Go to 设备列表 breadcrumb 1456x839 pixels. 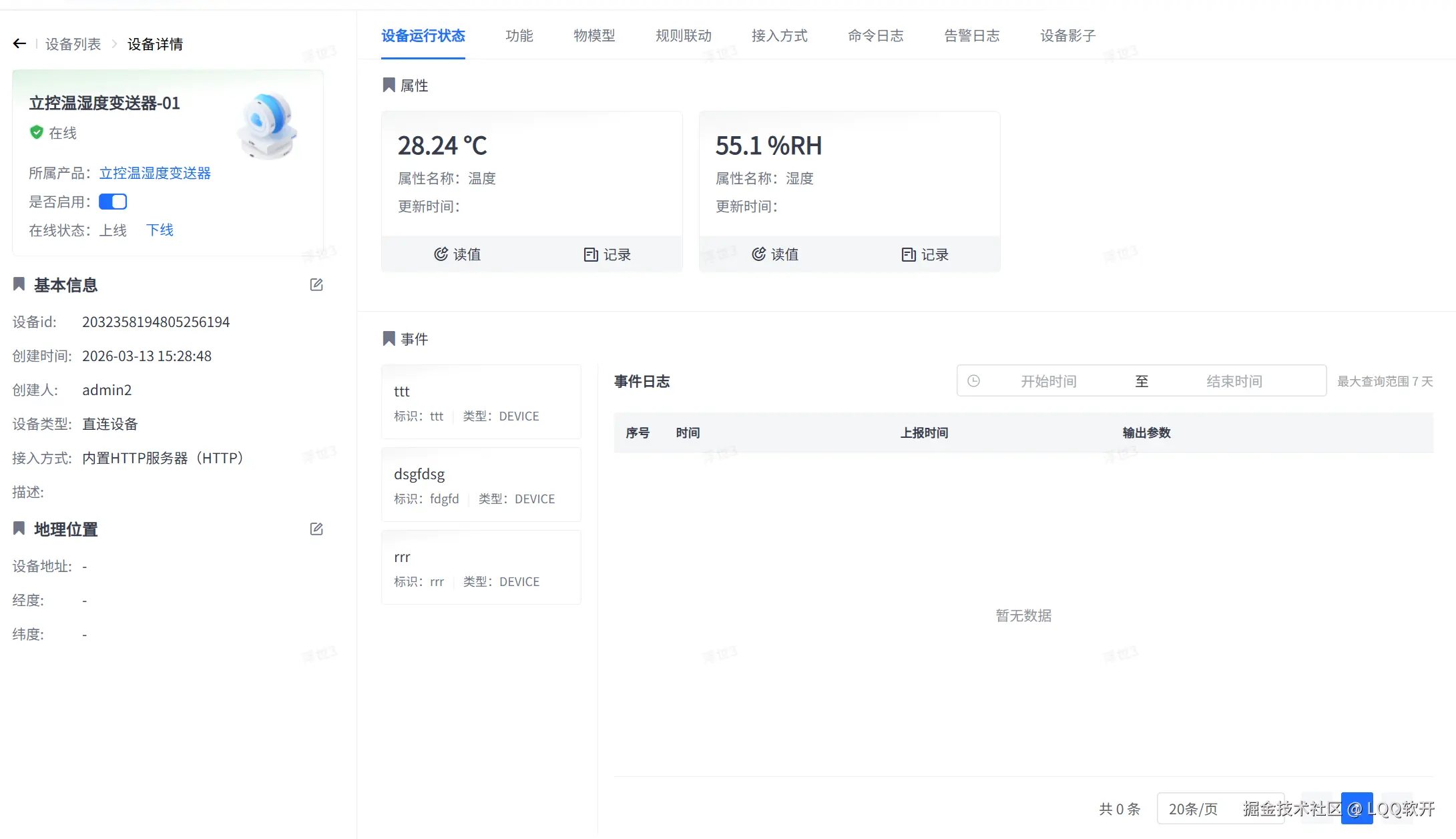(x=73, y=44)
